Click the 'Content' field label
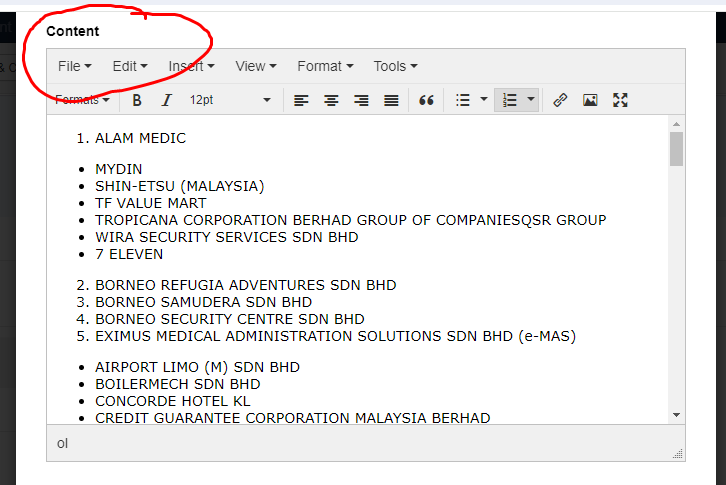This screenshot has width=726, height=485. coord(73,31)
